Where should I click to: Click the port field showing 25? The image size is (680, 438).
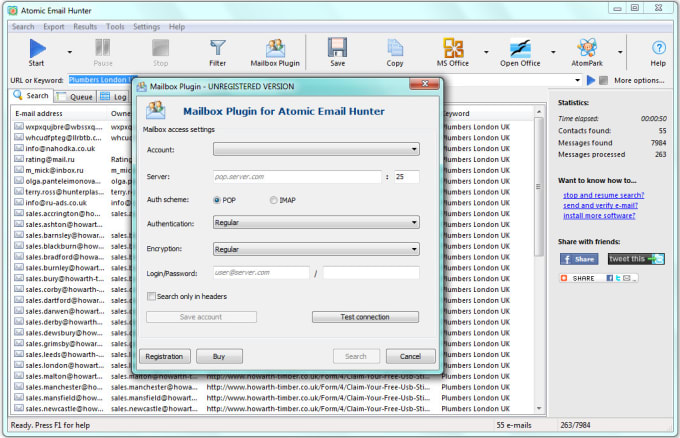click(x=407, y=177)
